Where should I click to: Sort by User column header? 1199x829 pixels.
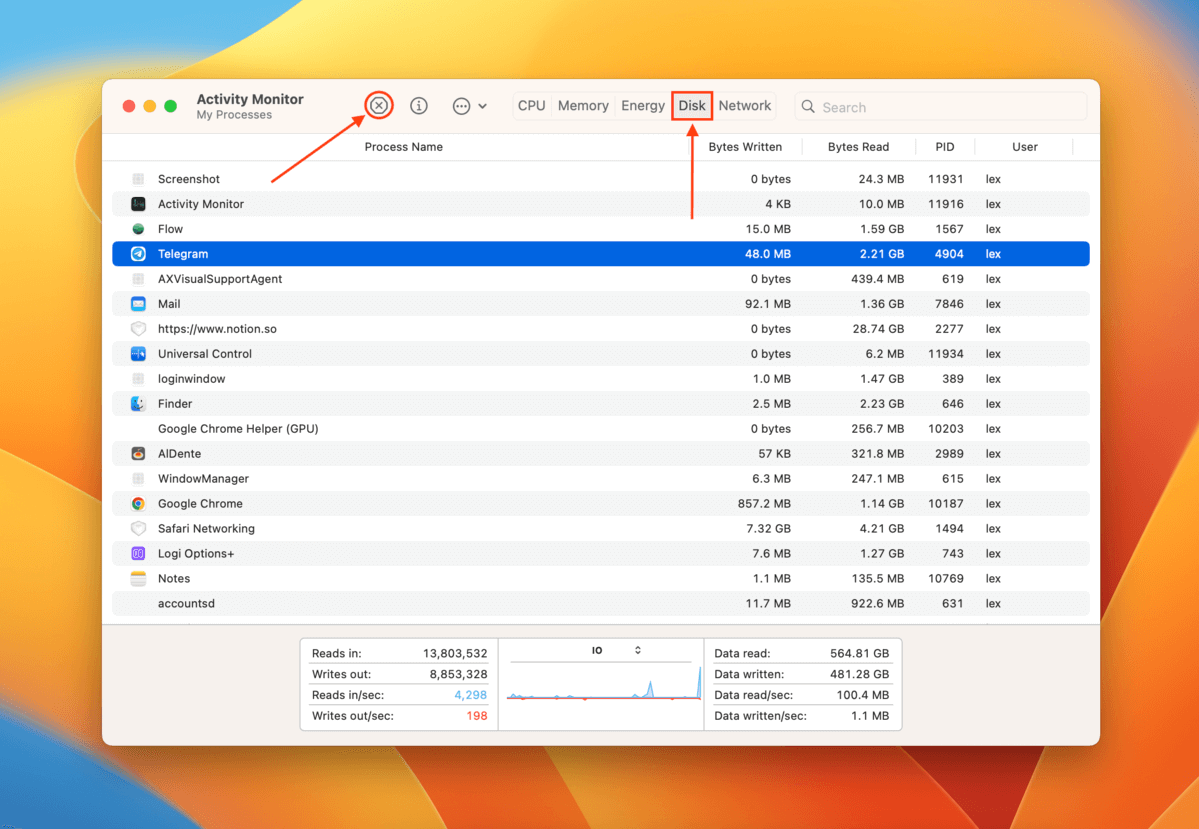click(x=1025, y=147)
